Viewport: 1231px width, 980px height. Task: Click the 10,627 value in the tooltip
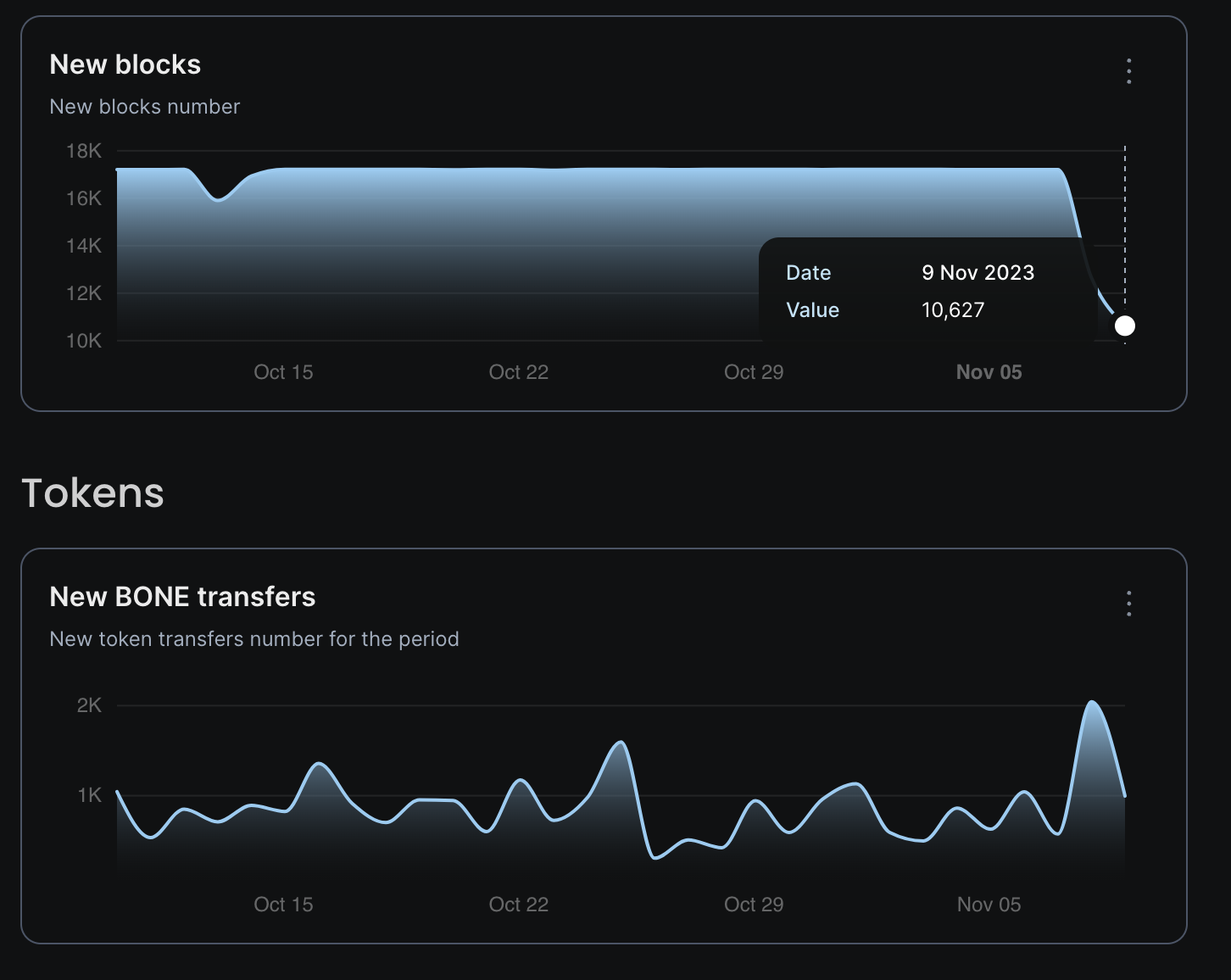(953, 310)
